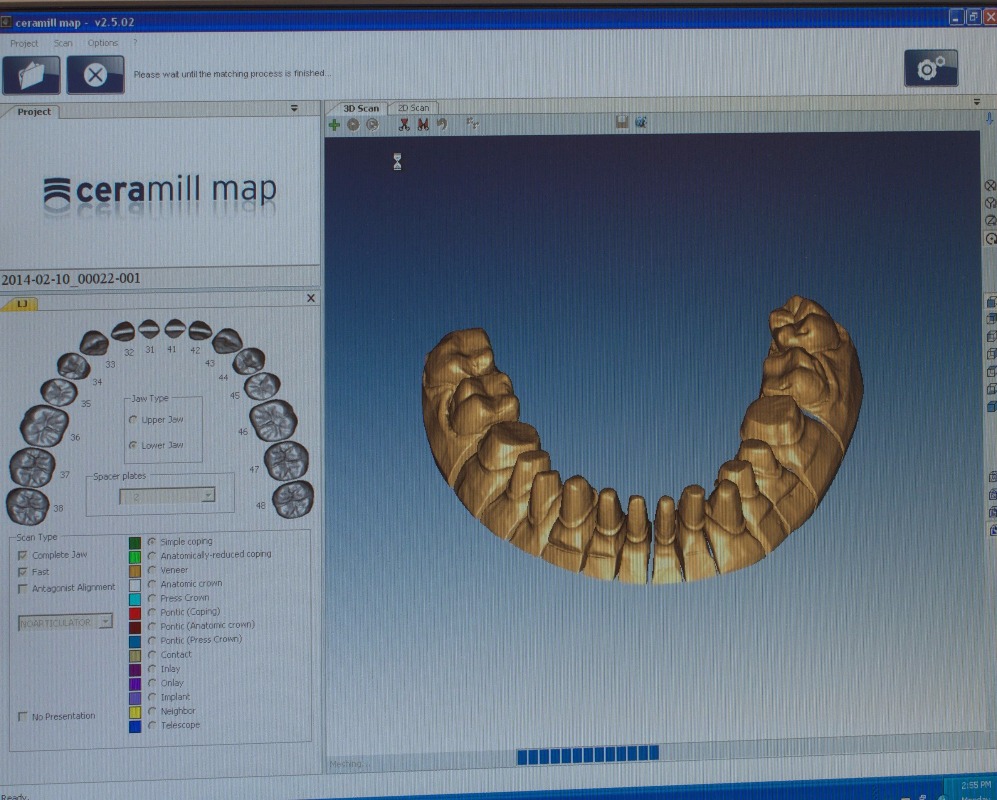Select tooth 36 in the jaw diagram
The image size is (997, 800).
click(43, 425)
